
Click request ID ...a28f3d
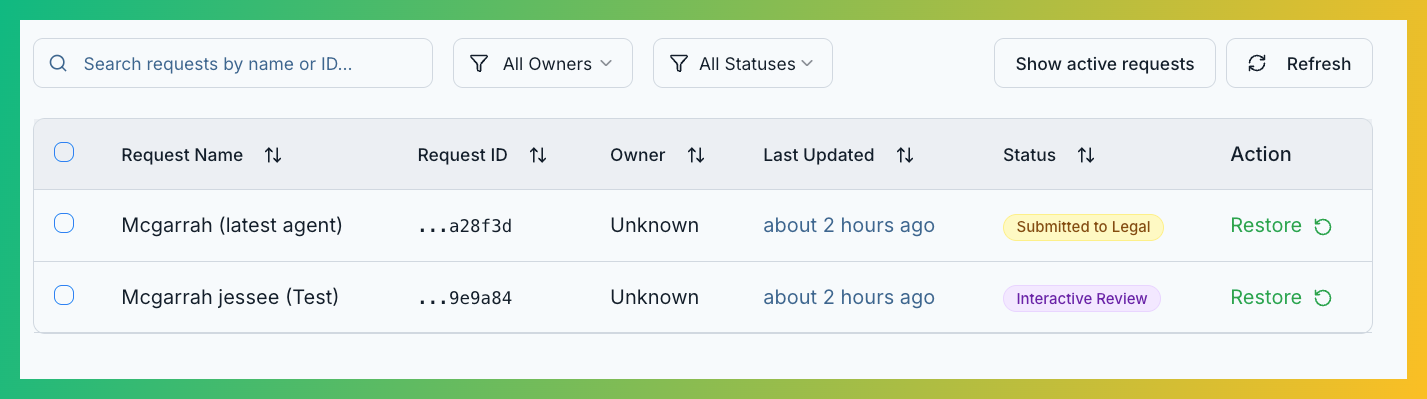pos(465,226)
